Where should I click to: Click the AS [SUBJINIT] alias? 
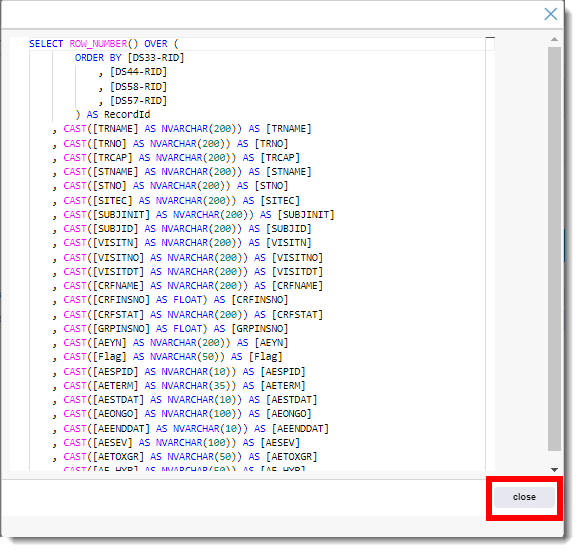pos(297,215)
